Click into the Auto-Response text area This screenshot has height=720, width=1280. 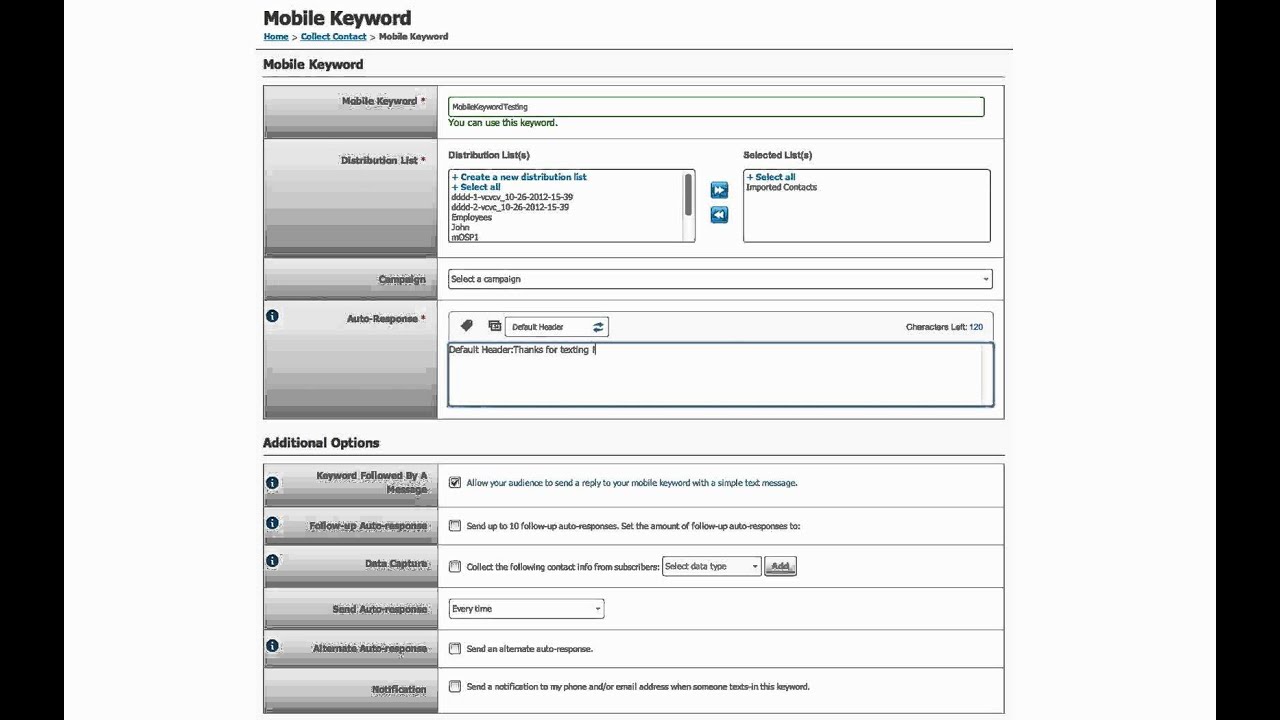720,375
